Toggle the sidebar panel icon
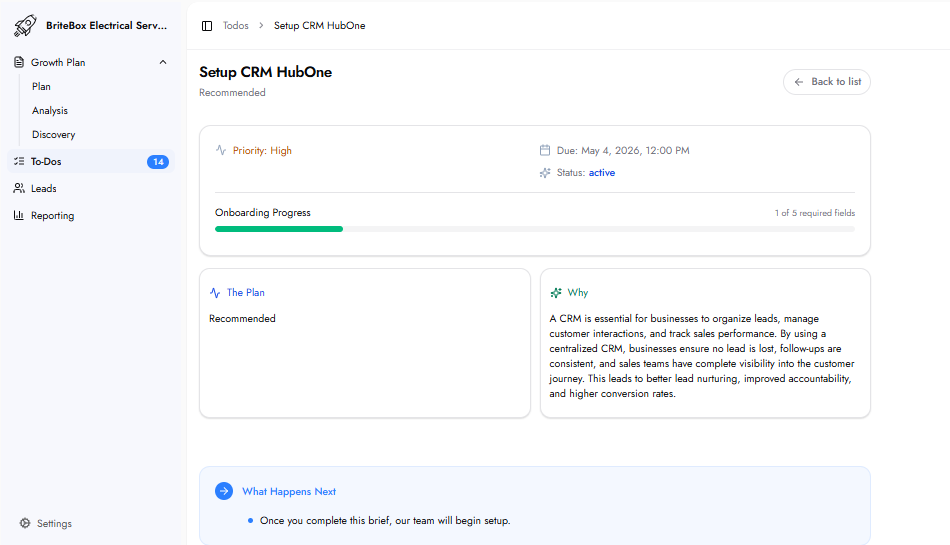950x545 pixels. [x=207, y=26]
